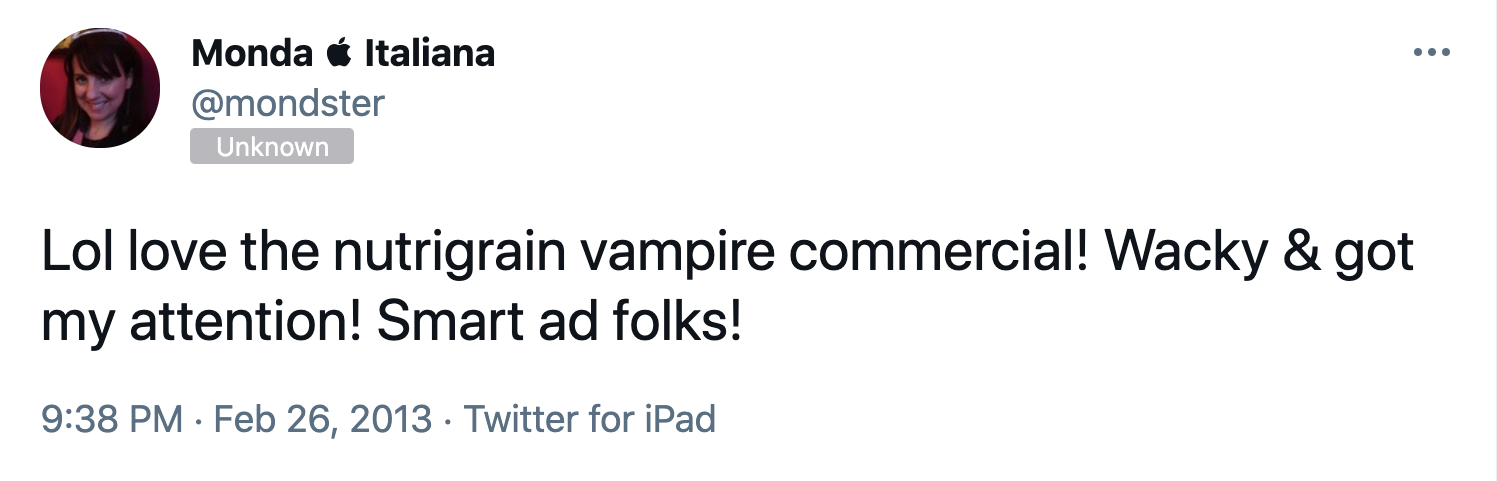Screen dimensions: 1497x481
Task: Click the Apple logo in the display name
Action: 339,54
